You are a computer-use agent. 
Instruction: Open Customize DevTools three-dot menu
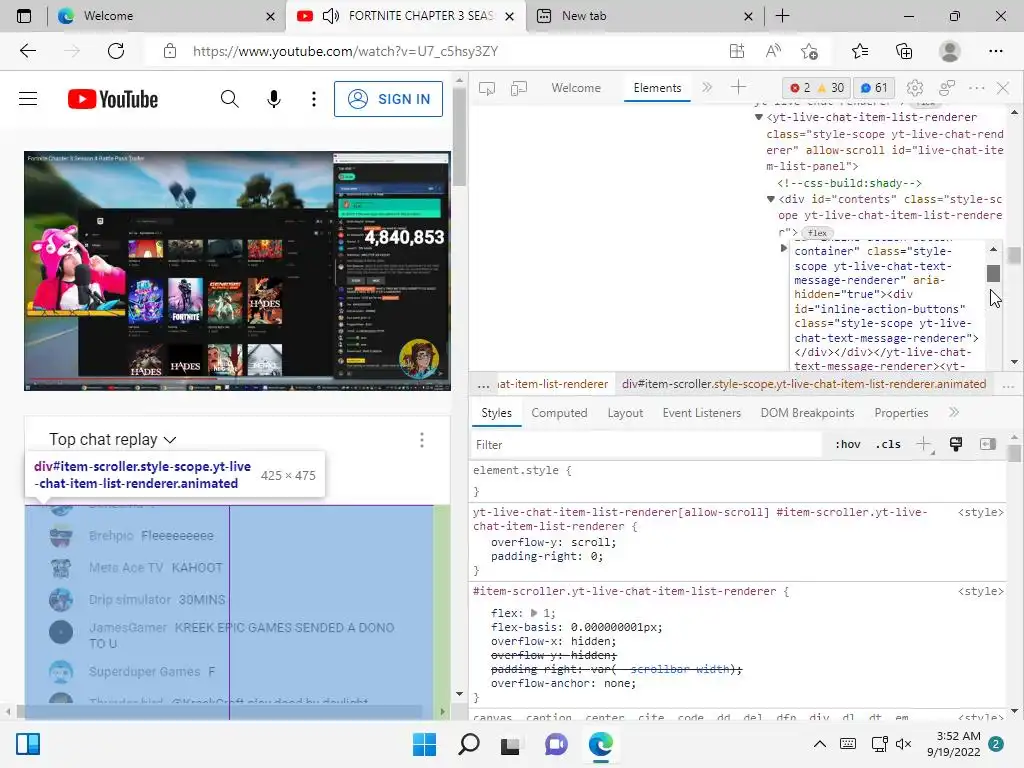pos(977,88)
